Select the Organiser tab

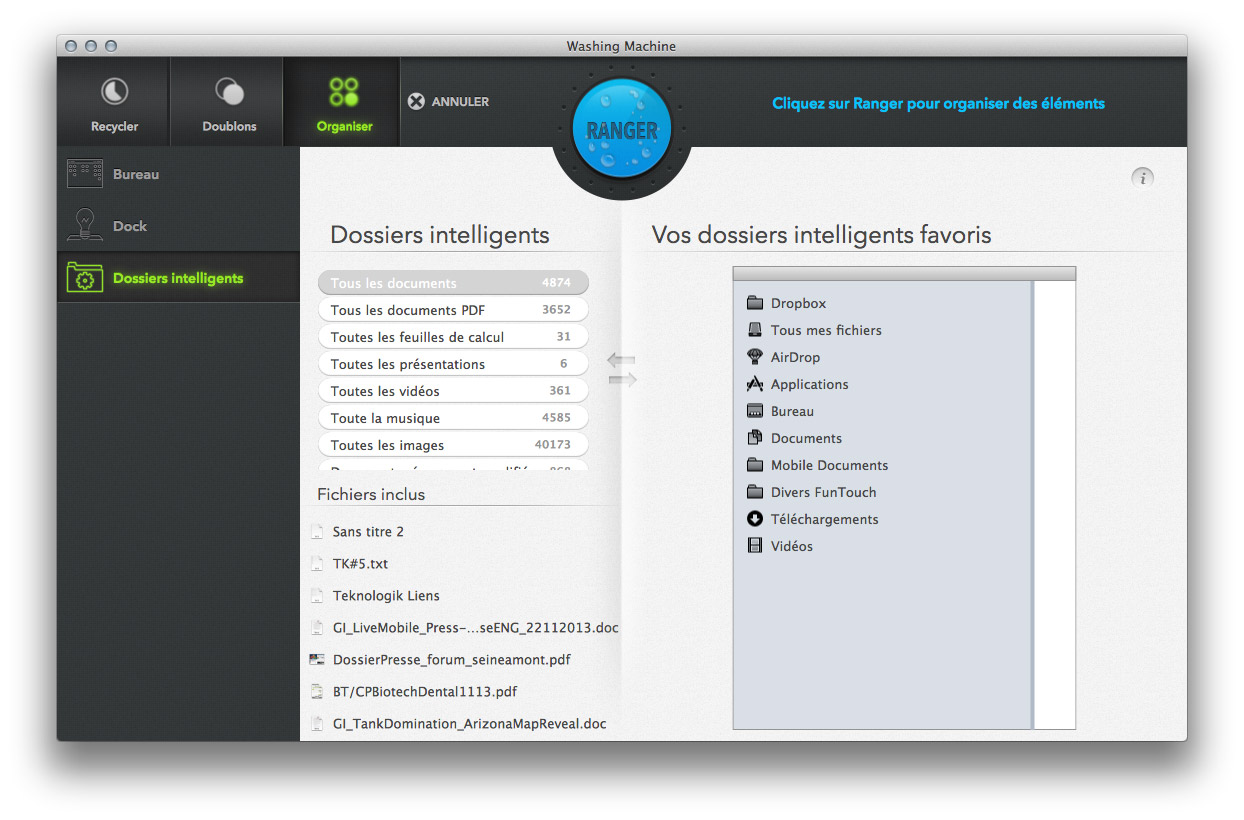click(343, 102)
